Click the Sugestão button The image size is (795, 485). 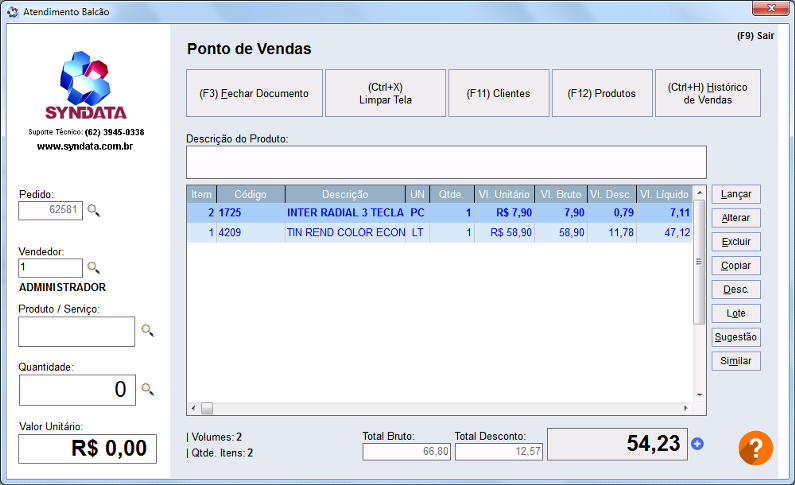[x=736, y=337]
